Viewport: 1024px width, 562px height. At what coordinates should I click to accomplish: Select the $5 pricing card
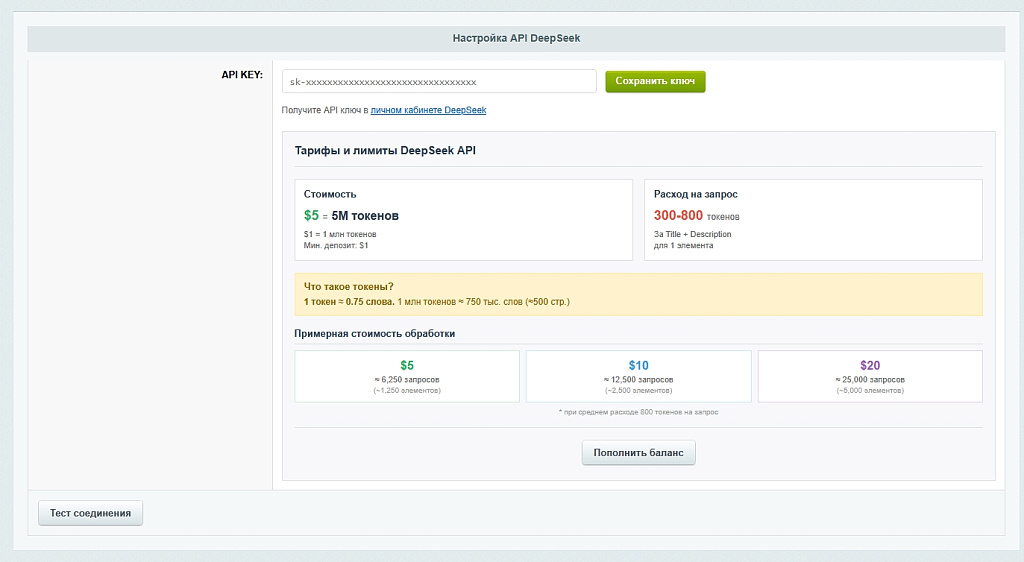point(407,376)
